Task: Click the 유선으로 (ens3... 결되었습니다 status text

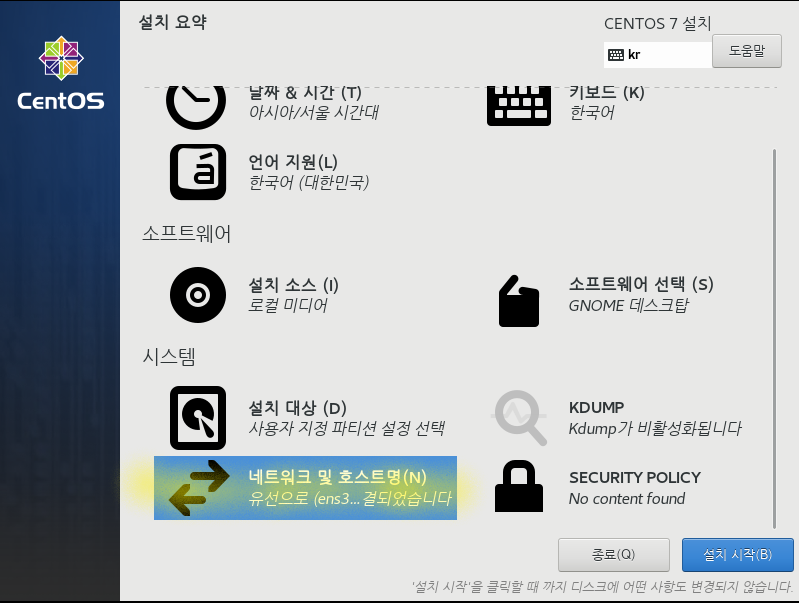Action: coord(350,498)
